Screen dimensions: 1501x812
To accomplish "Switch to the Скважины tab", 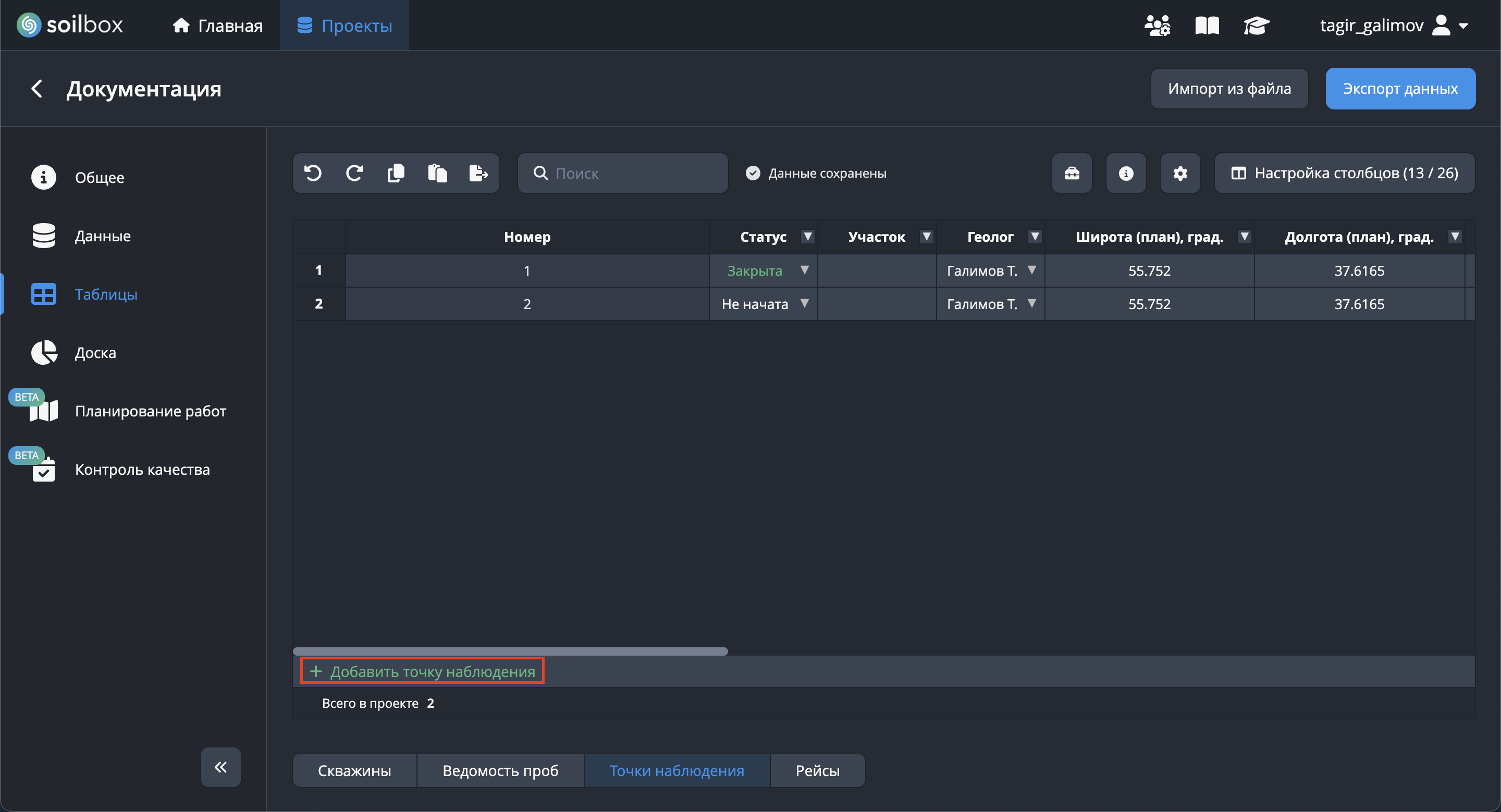I will tap(354, 770).
